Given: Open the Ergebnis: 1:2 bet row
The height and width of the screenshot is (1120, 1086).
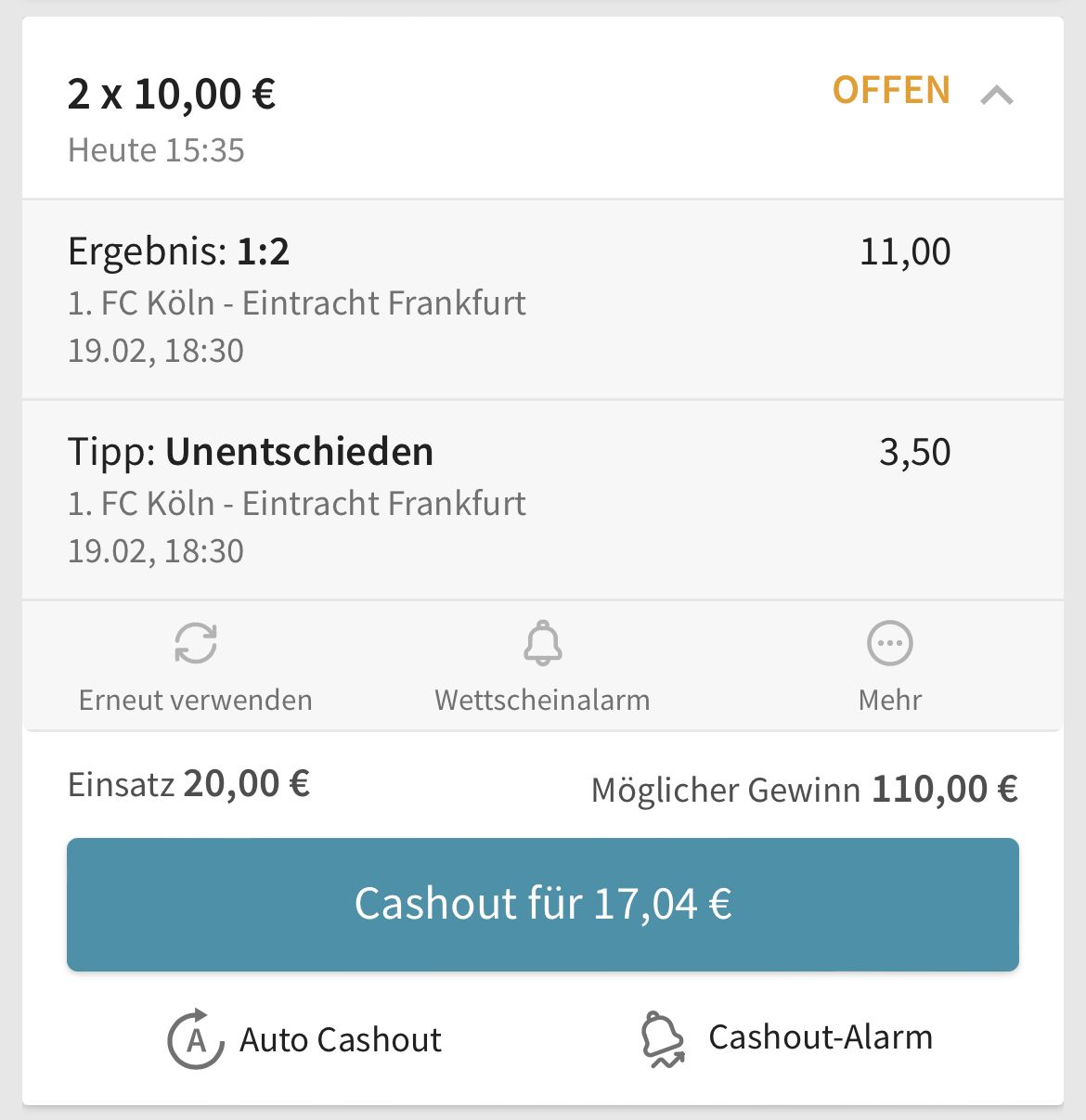Looking at the screenshot, I should 543,300.
